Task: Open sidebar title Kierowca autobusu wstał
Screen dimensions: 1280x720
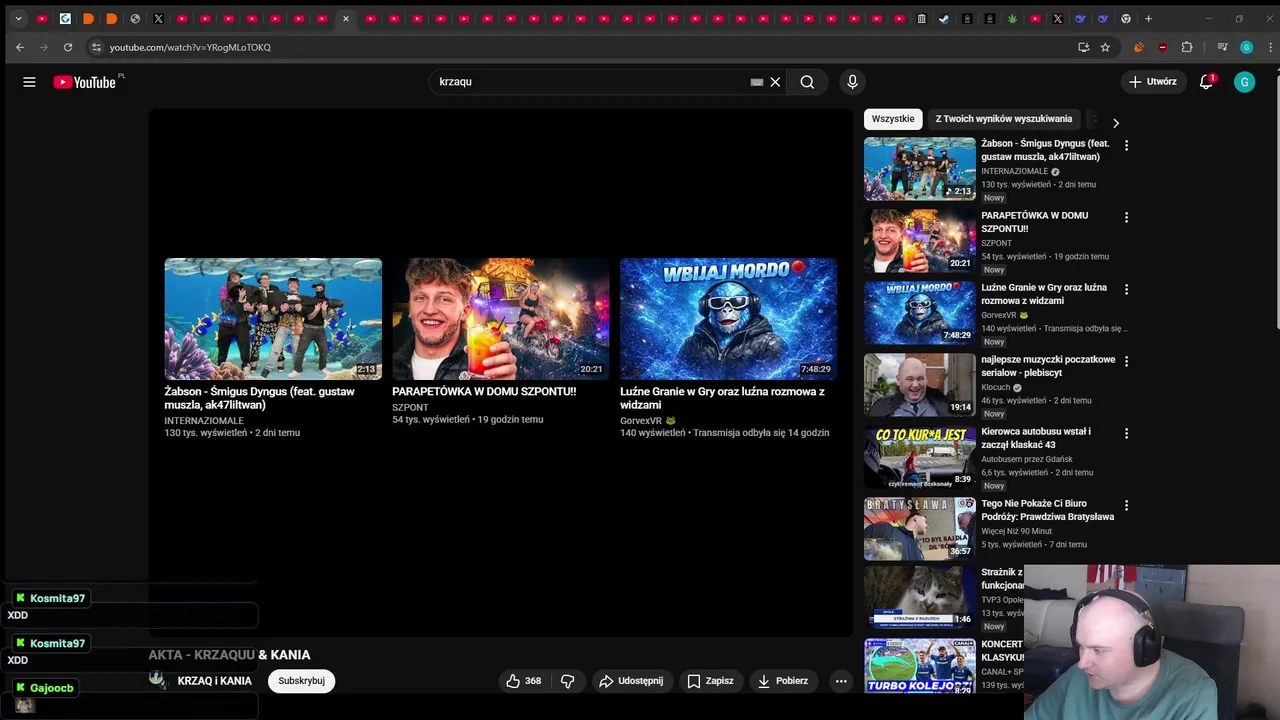Action: coord(1036,438)
